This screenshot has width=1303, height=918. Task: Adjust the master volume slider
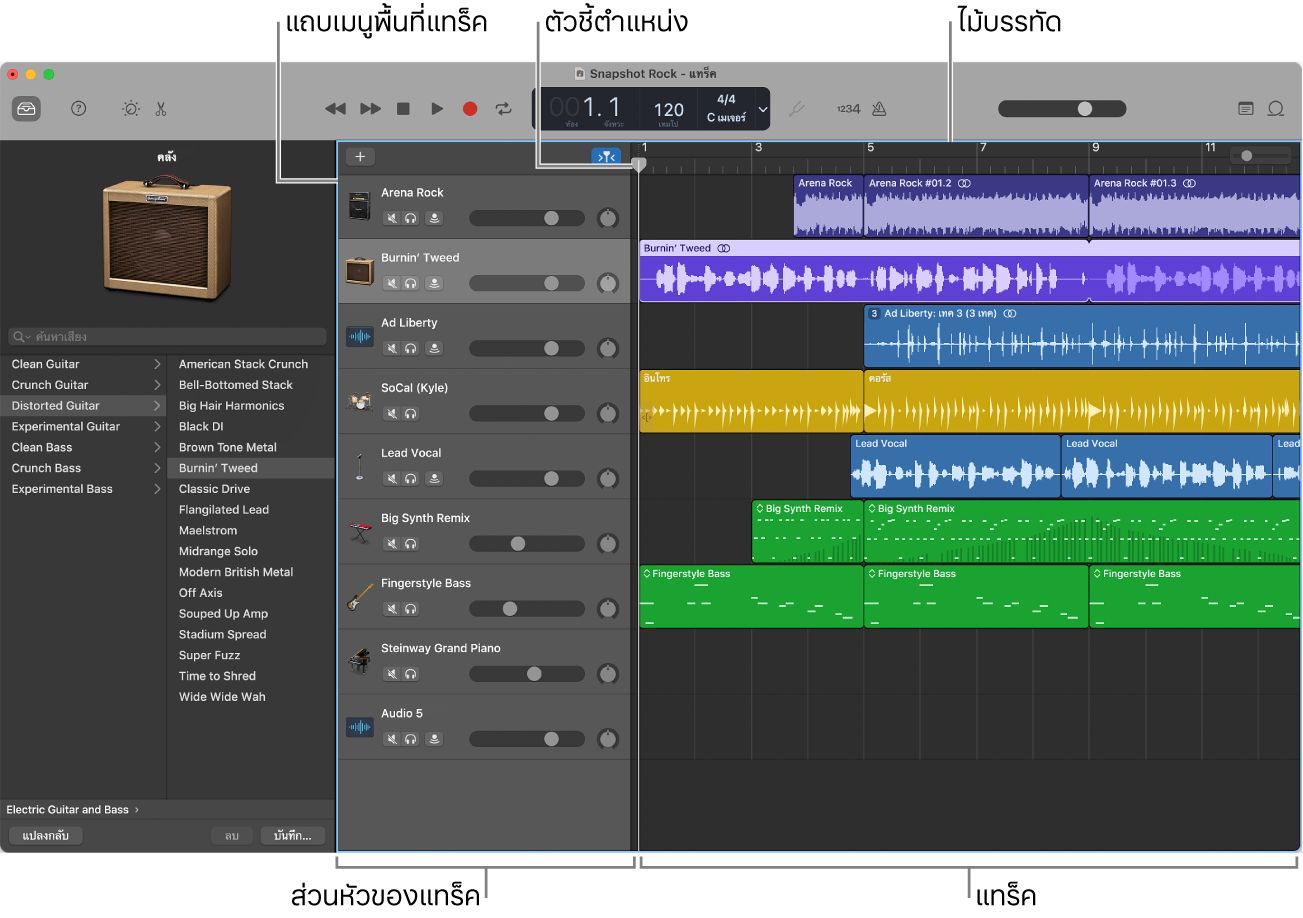coord(1084,109)
